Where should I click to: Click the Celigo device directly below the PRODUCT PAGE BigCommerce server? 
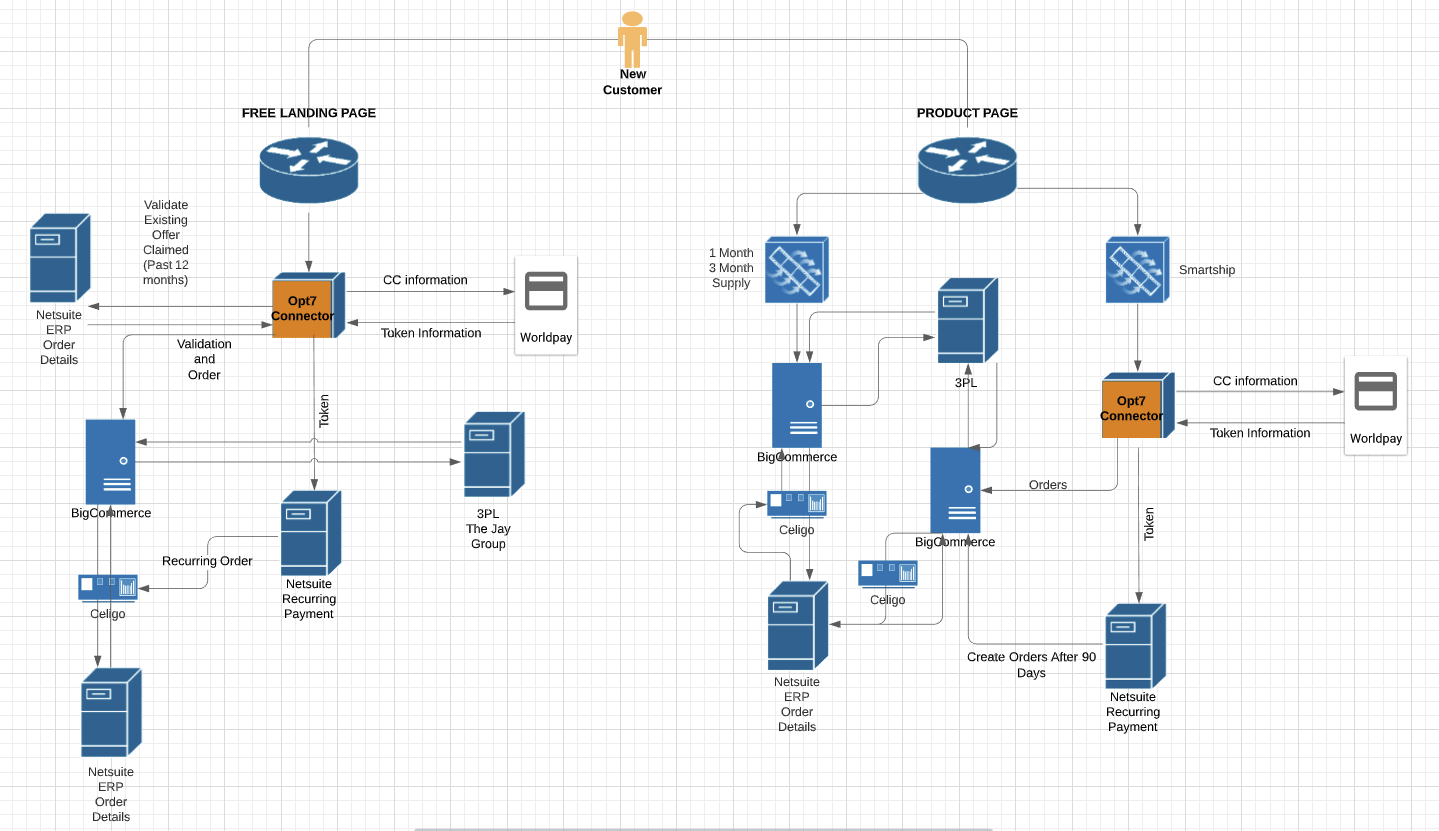797,504
